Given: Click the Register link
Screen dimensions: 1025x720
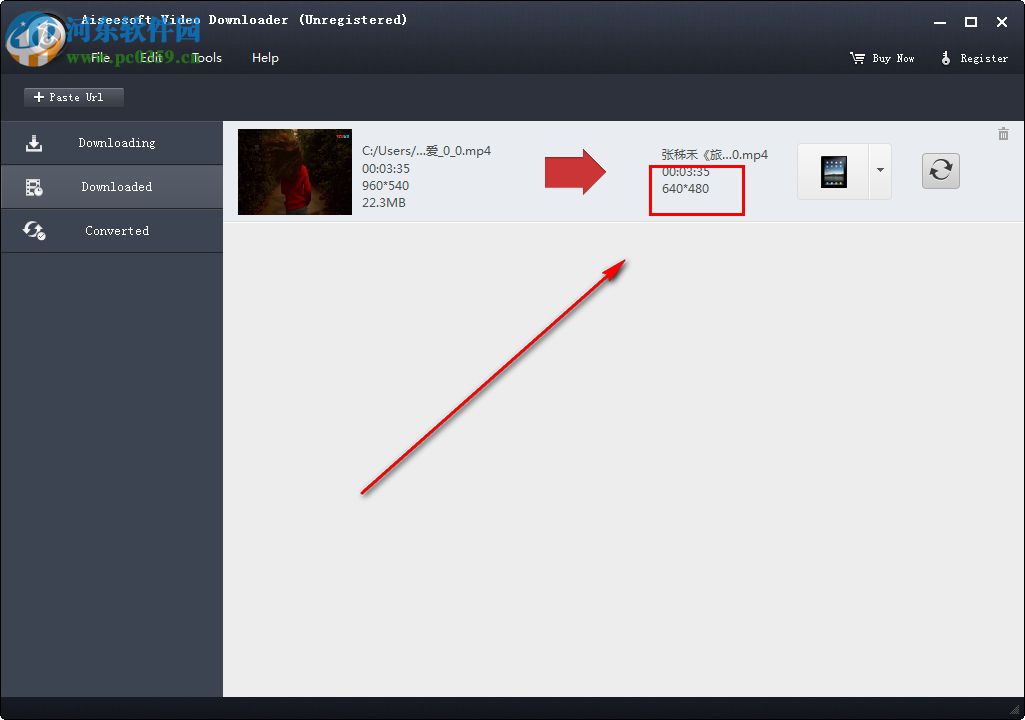Looking at the screenshot, I should point(982,58).
